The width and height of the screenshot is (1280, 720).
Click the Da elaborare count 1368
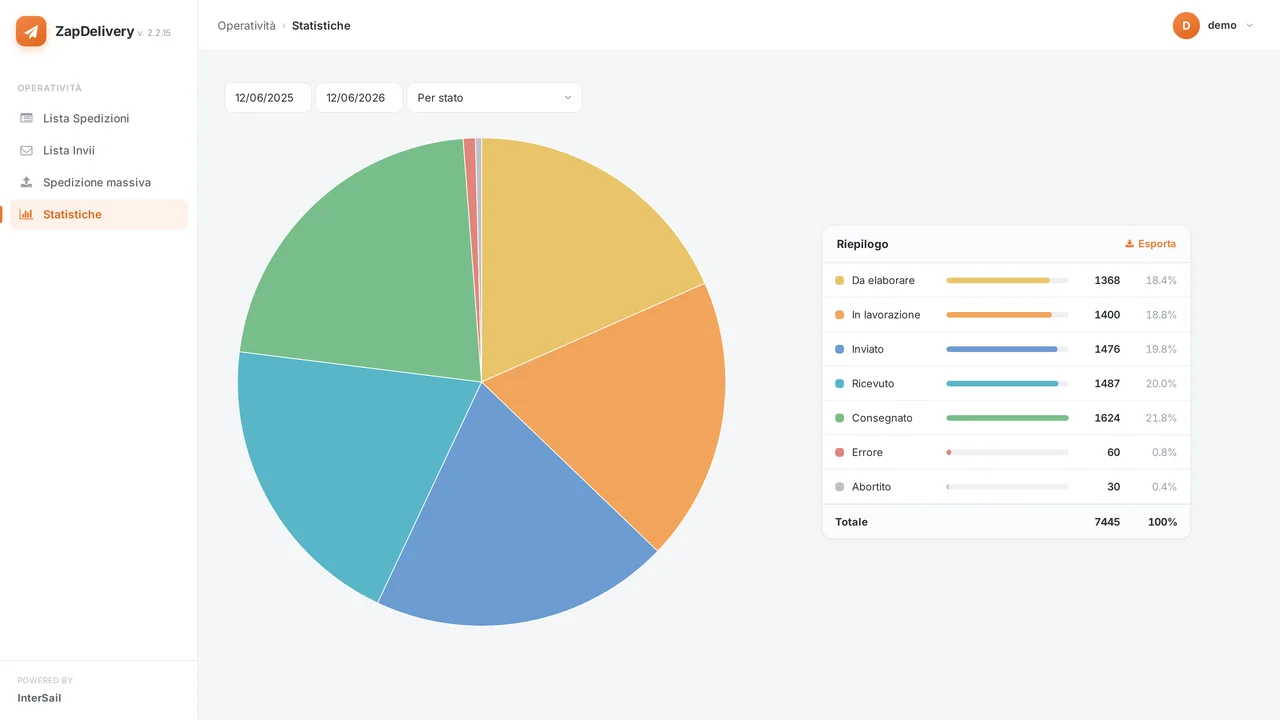[1107, 281]
